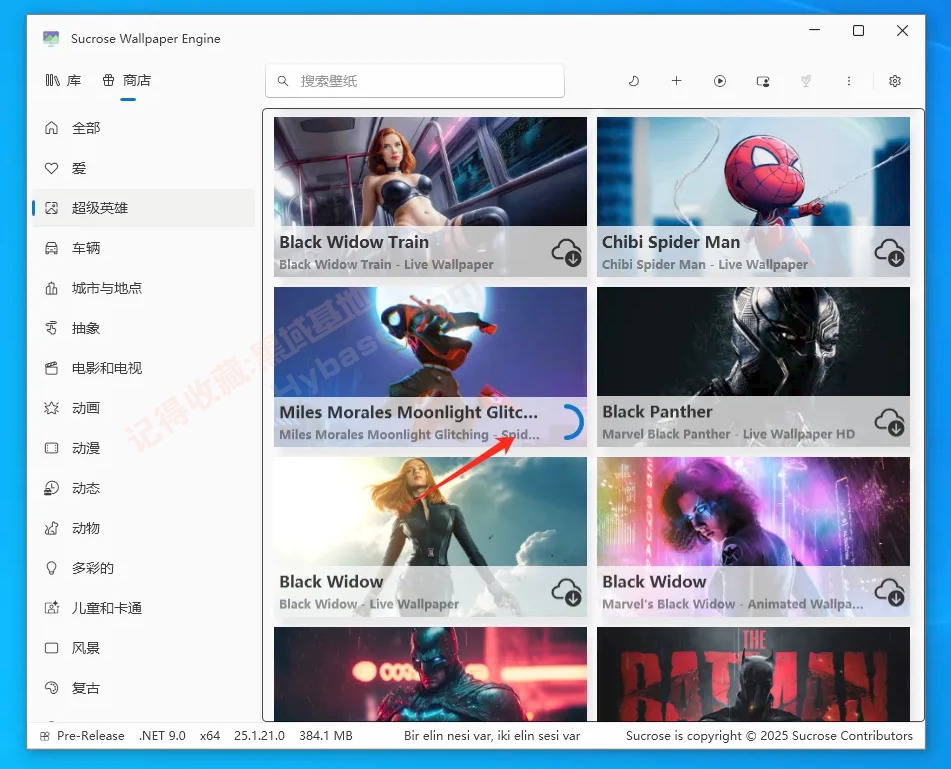951x769 pixels.
Task: Toggle dark mode moon icon
Action: coord(634,81)
